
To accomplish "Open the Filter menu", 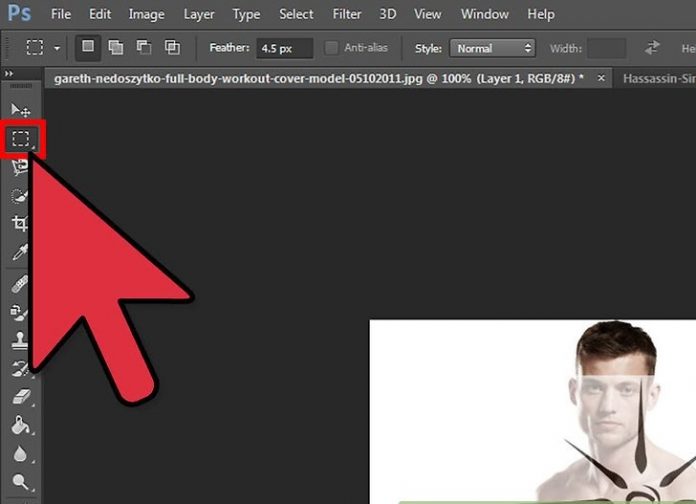I will click(x=347, y=15).
